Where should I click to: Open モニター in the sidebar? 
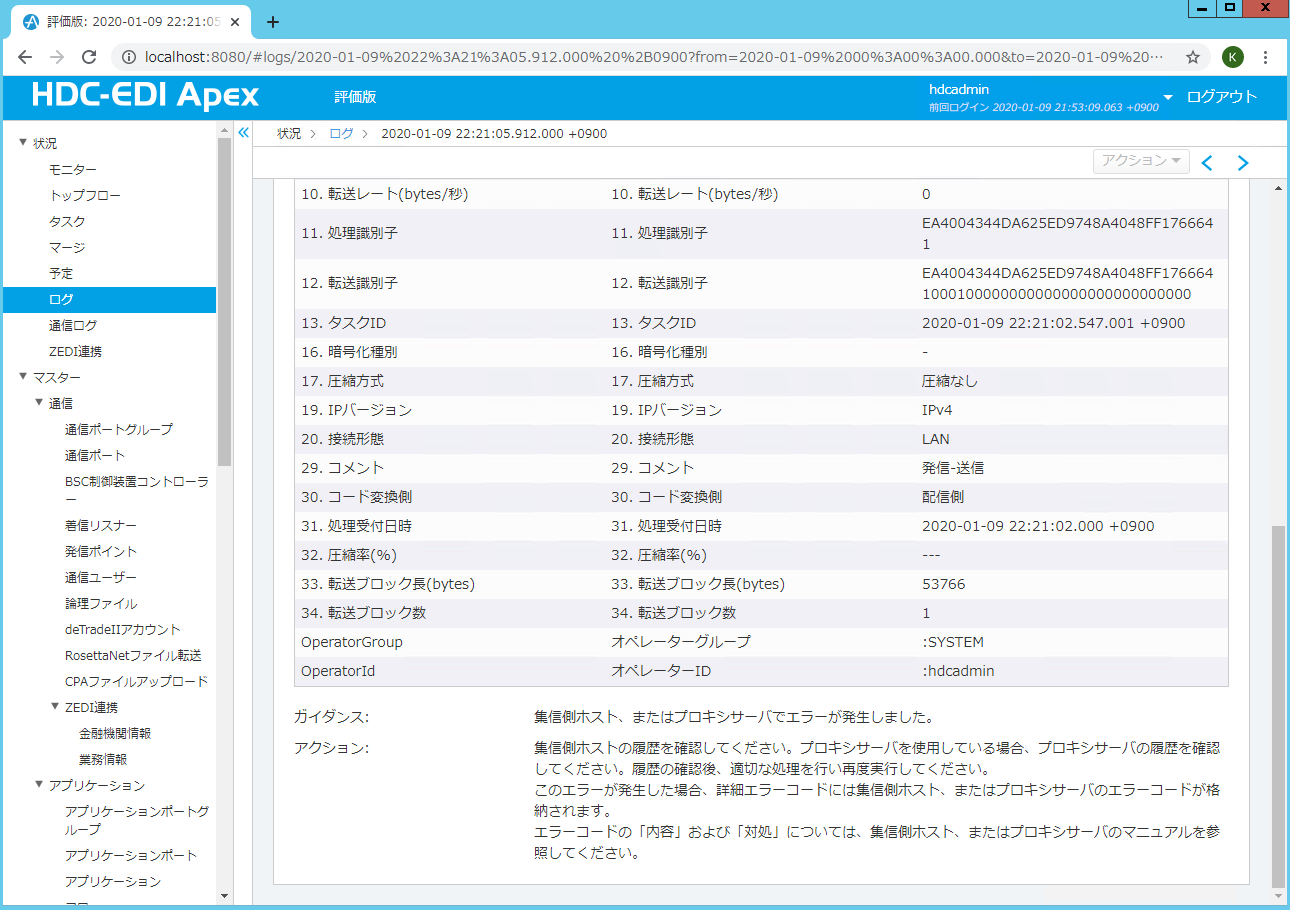73,169
